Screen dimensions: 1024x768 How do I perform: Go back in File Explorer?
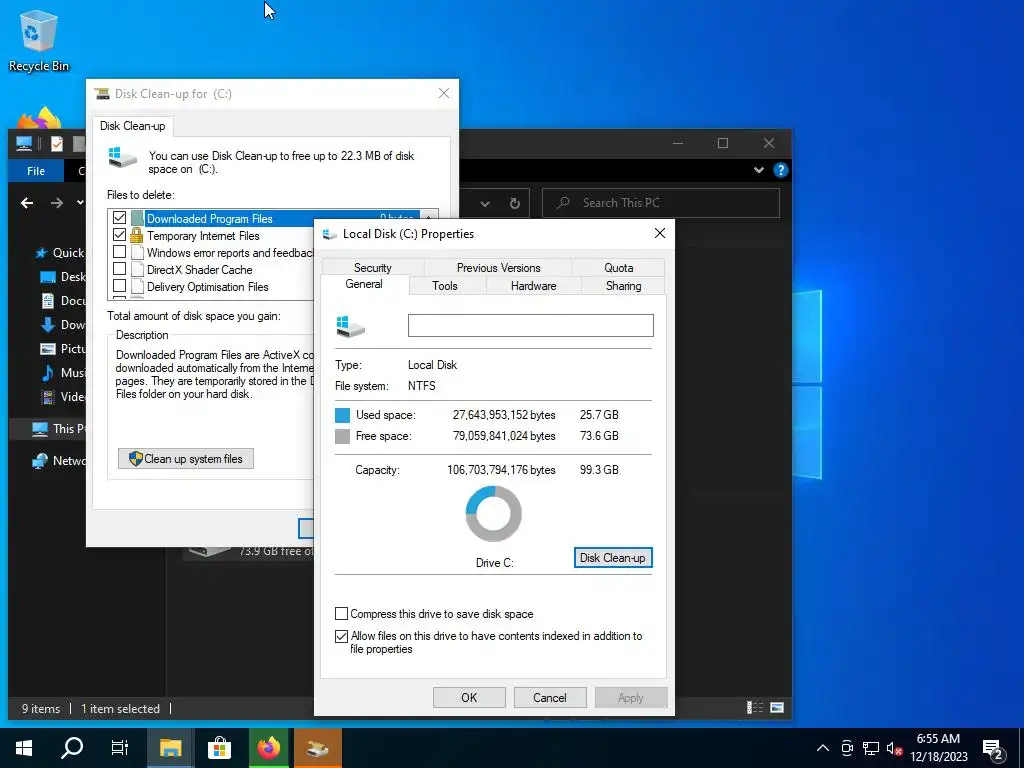pyautogui.click(x=27, y=203)
